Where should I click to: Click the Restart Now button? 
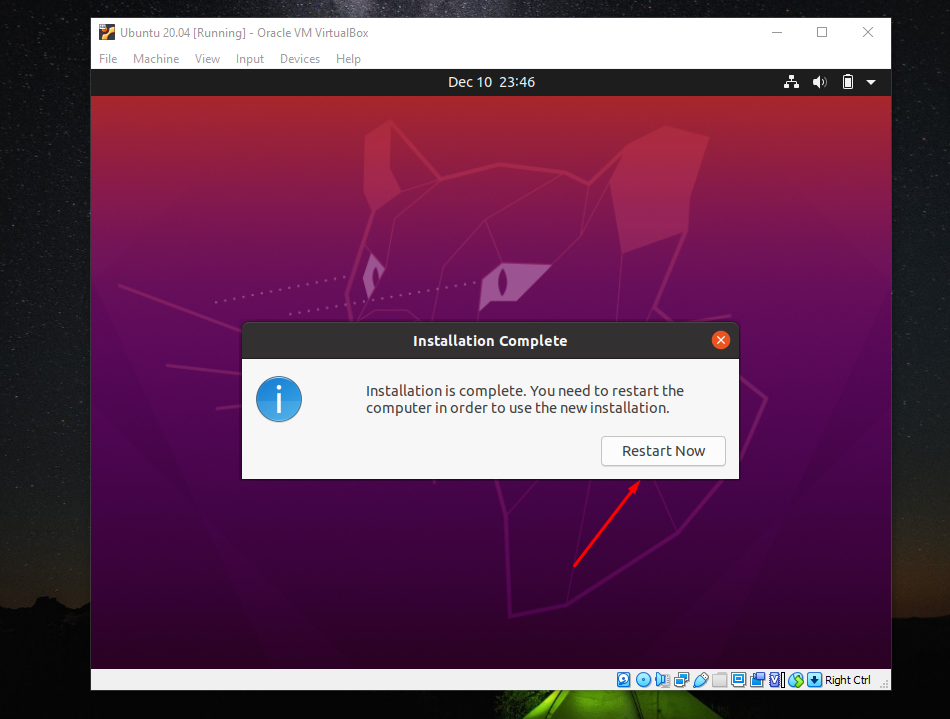[663, 451]
